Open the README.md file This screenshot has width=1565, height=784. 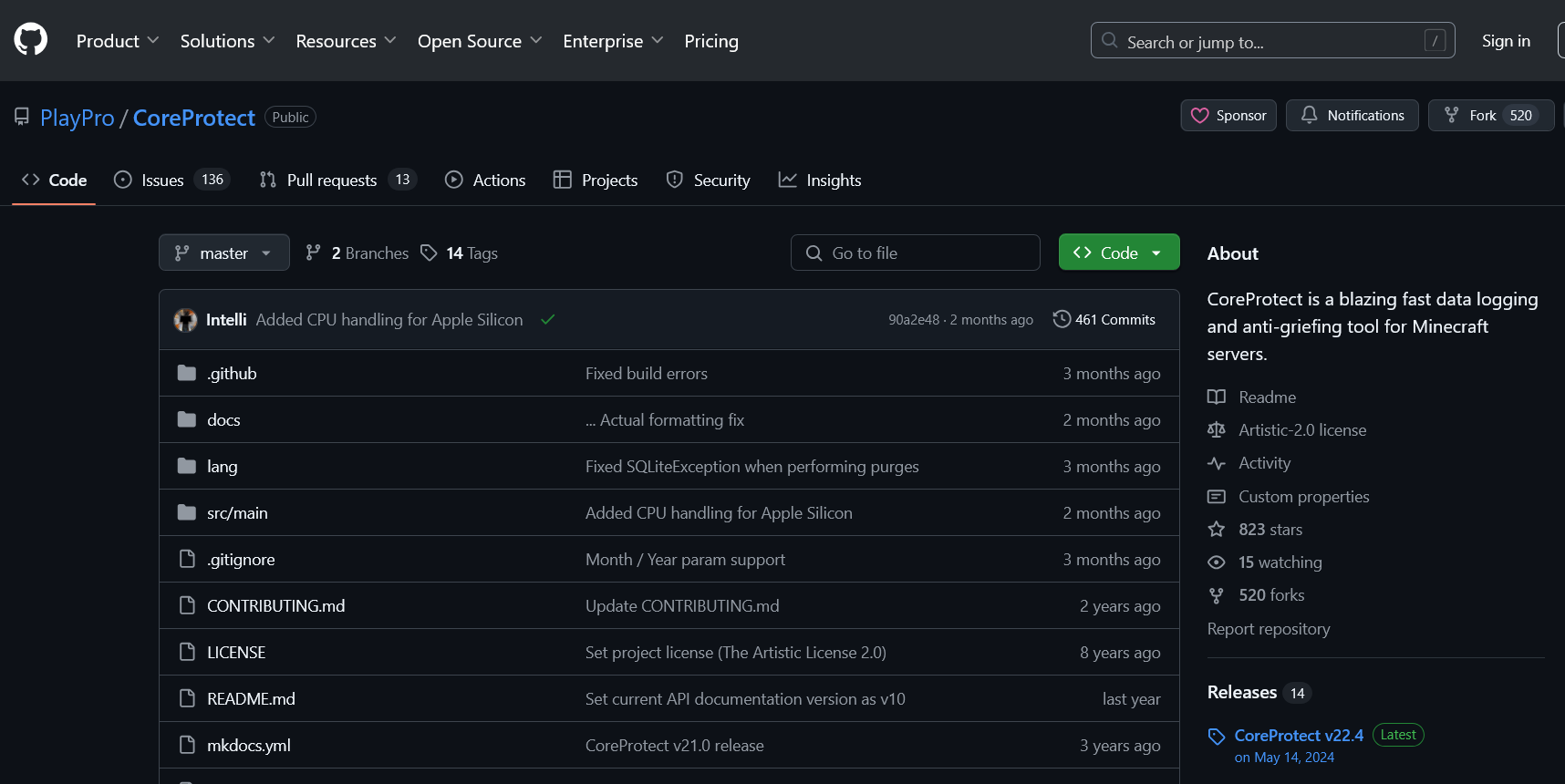point(251,699)
